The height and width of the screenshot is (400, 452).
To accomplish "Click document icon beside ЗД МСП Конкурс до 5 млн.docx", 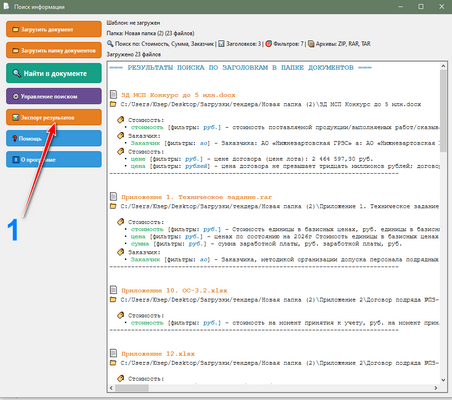I will (x=113, y=94).
